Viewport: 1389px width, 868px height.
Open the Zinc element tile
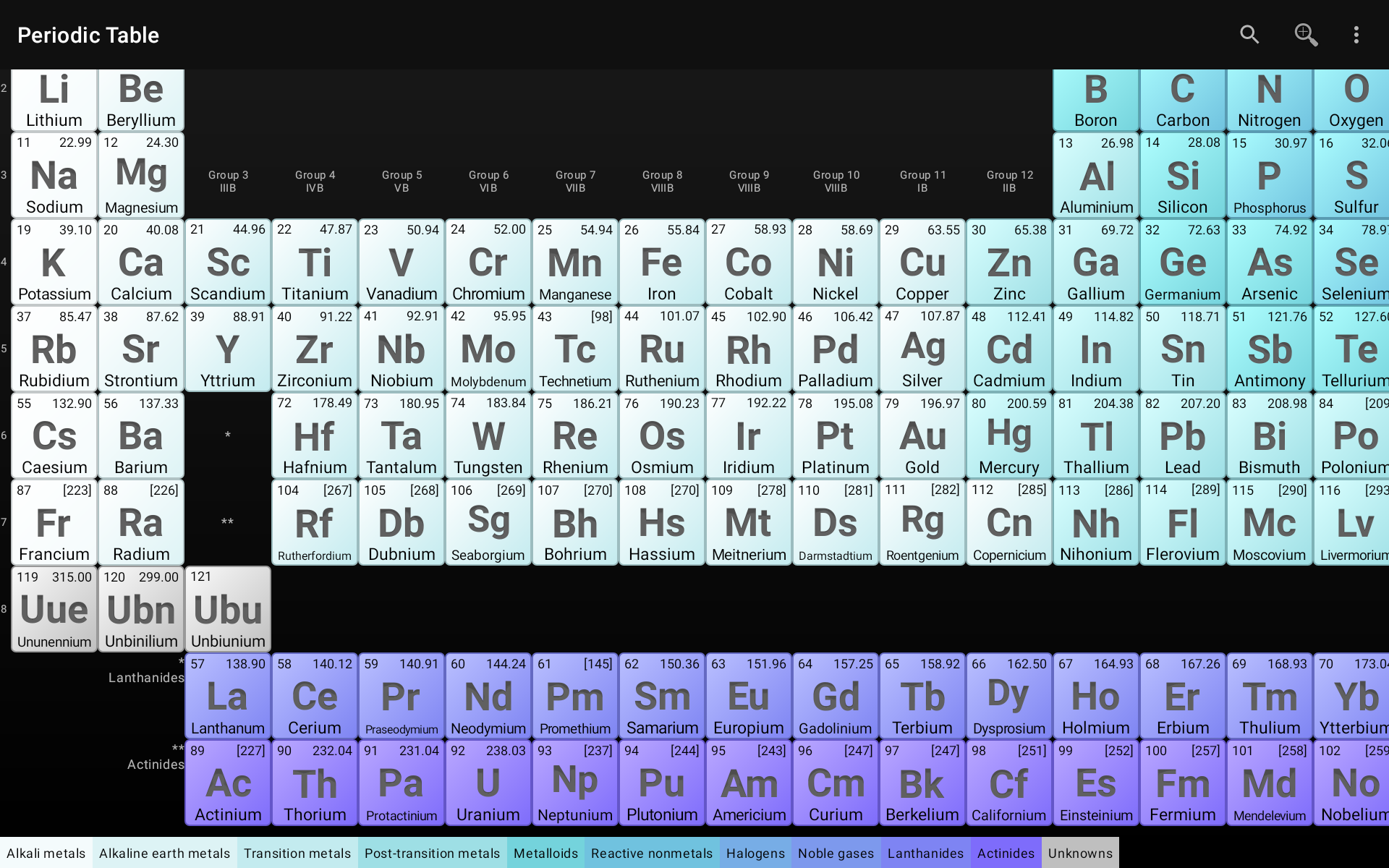[x=1009, y=262]
